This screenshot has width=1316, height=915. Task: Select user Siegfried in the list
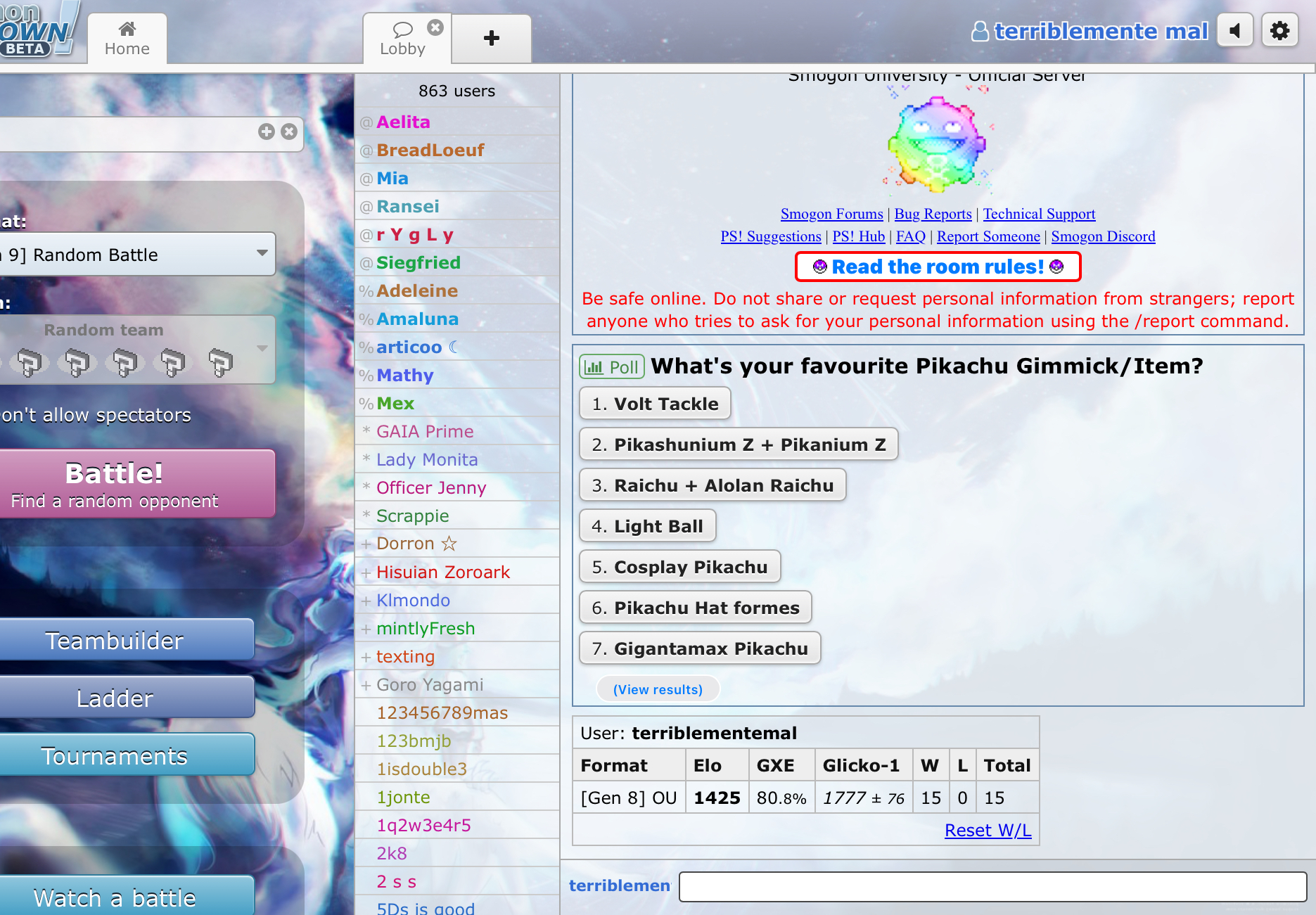457,262
